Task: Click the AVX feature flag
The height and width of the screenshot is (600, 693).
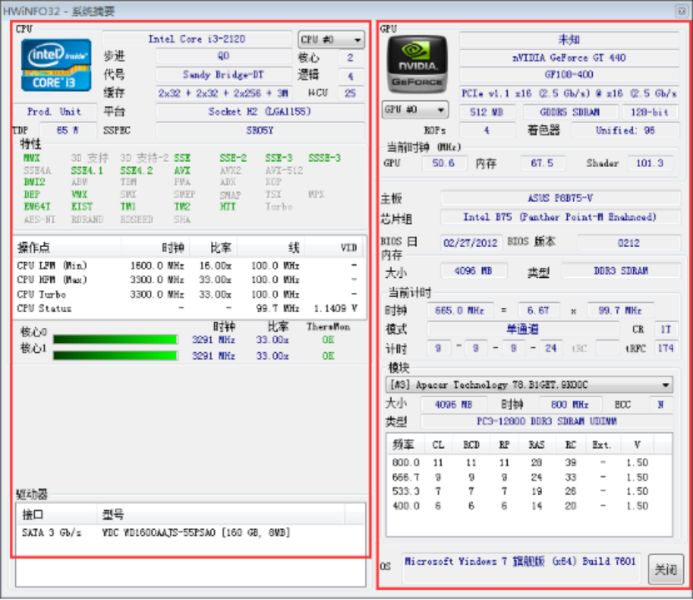Action: (x=182, y=170)
